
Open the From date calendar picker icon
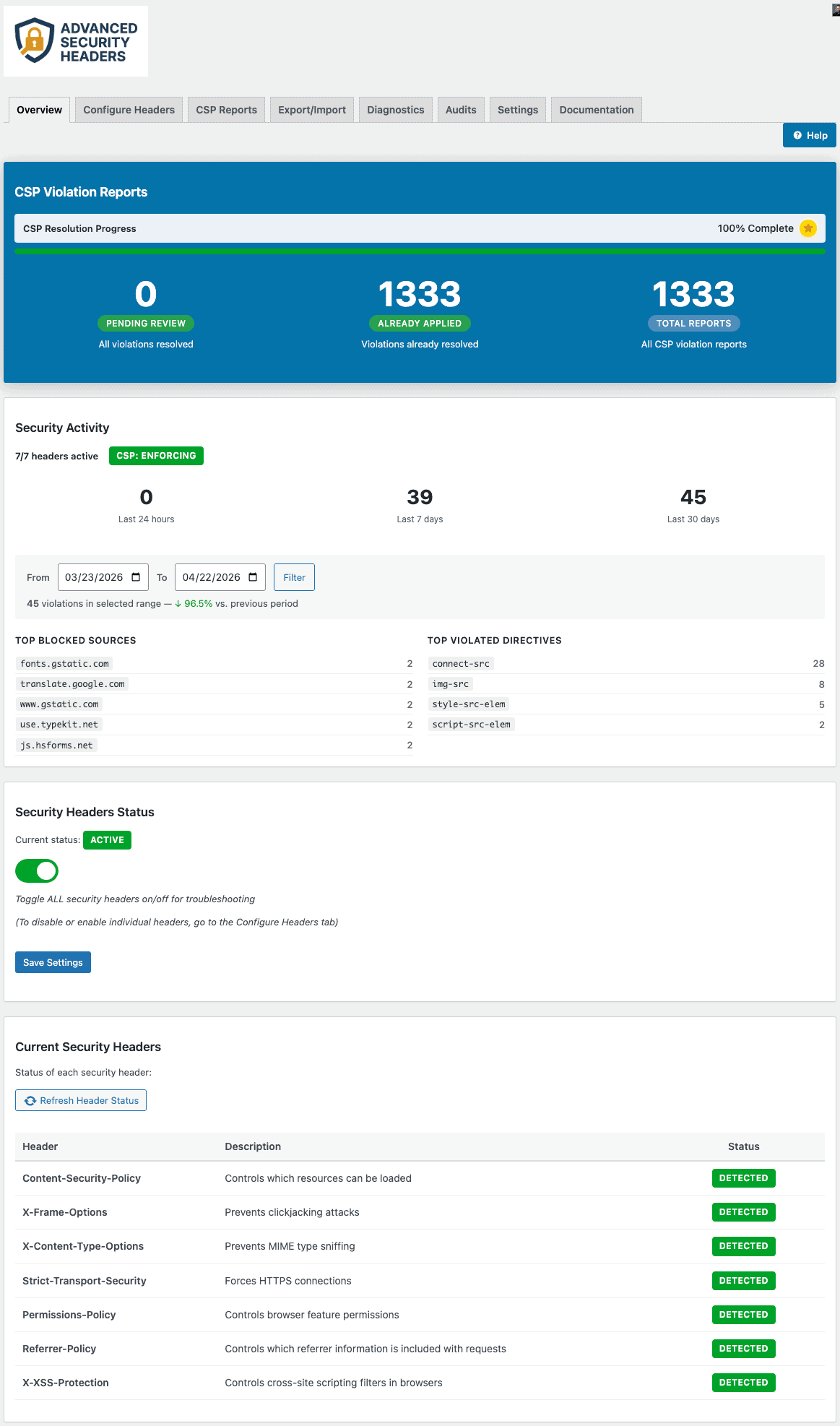[136, 577]
